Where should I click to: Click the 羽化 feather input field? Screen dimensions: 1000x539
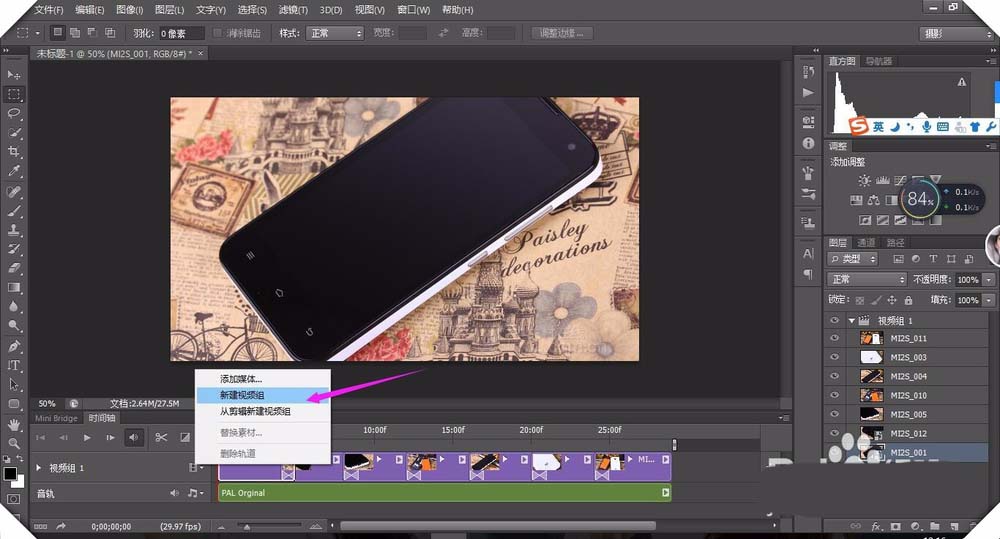pyautogui.click(x=182, y=33)
